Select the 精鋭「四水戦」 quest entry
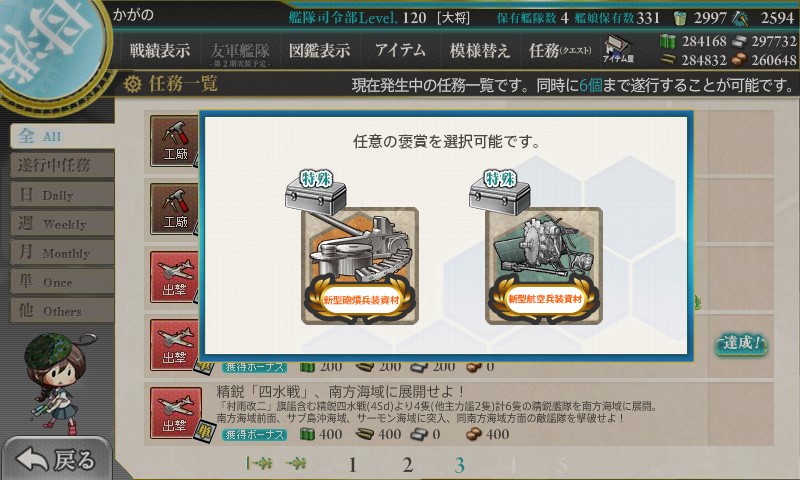This screenshot has width=800, height=480. 459,413
